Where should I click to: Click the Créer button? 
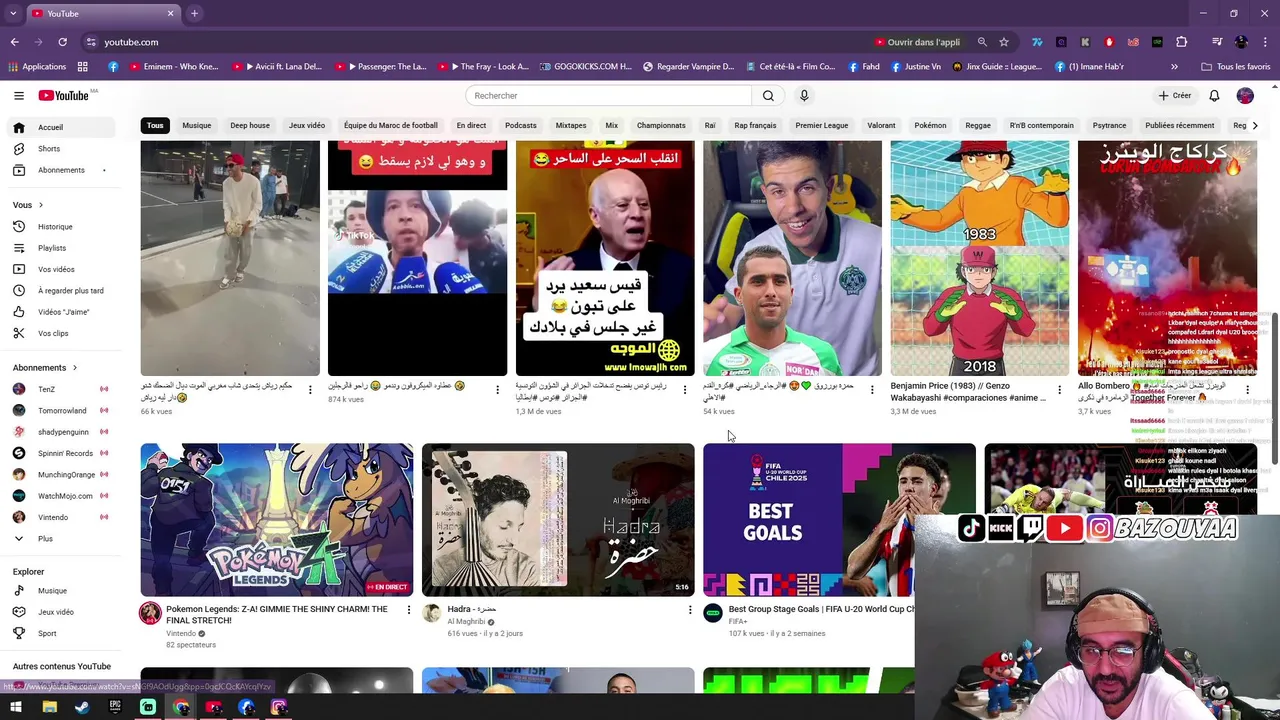click(1175, 95)
